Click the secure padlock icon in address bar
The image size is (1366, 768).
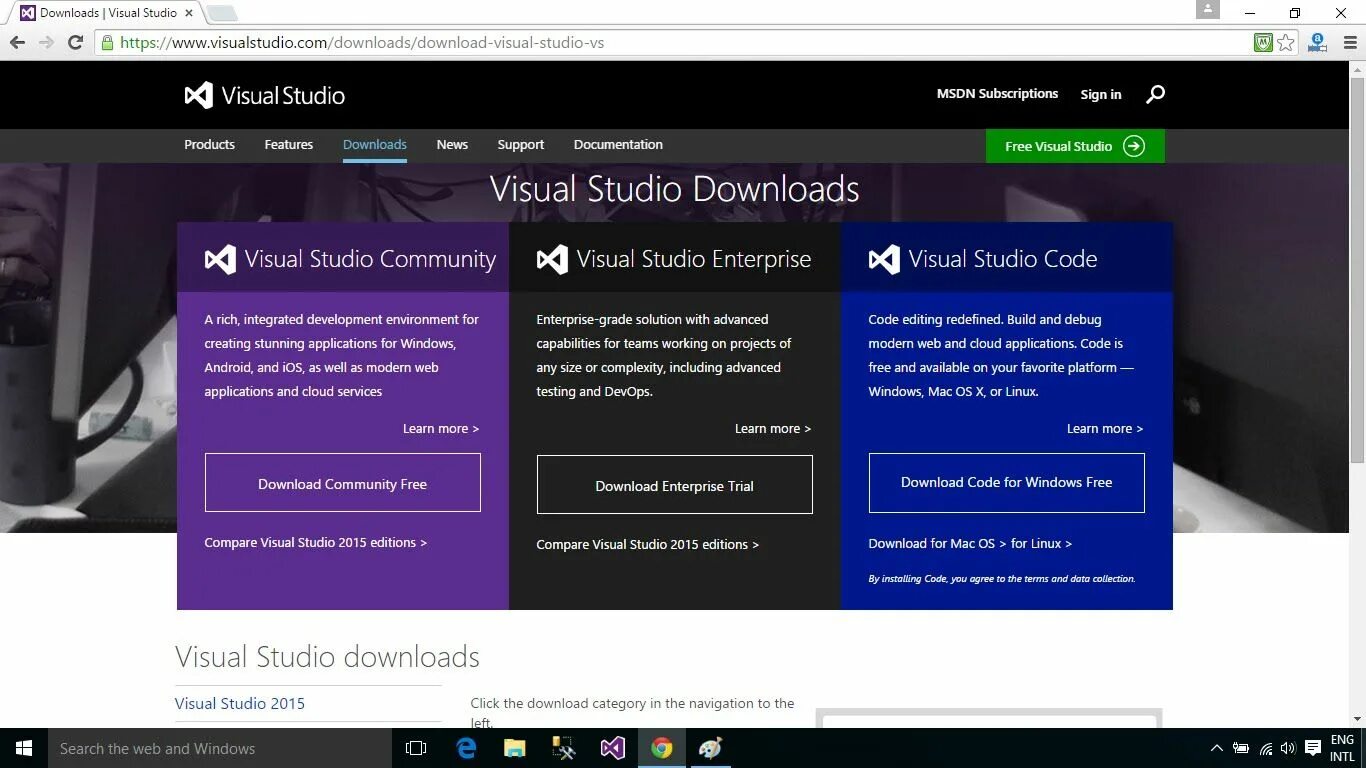[107, 42]
